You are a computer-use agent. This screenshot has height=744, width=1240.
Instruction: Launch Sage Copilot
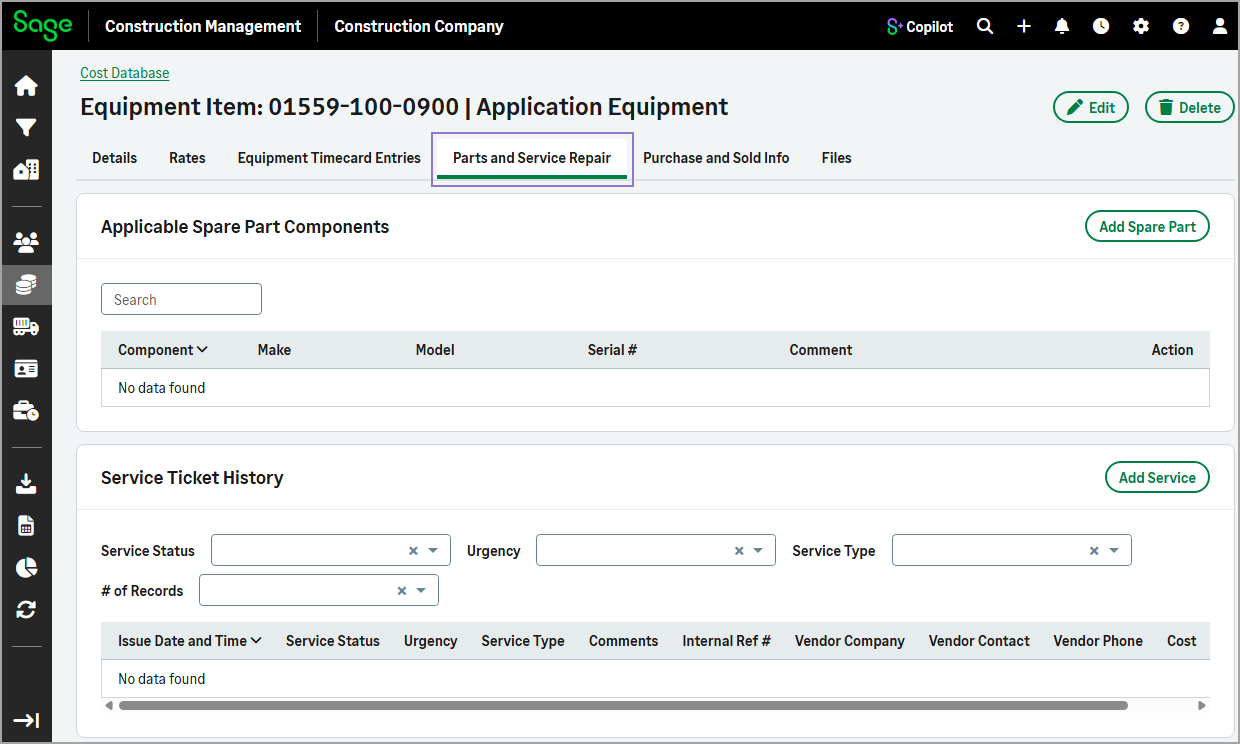pyautogui.click(x=920, y=27)
